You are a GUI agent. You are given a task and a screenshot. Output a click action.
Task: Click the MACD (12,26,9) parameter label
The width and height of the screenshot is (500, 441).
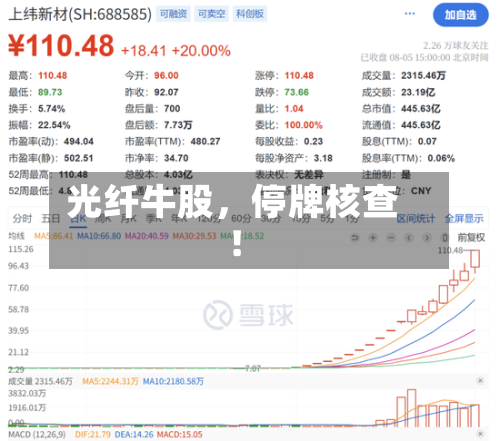click(x=37, y=434)
